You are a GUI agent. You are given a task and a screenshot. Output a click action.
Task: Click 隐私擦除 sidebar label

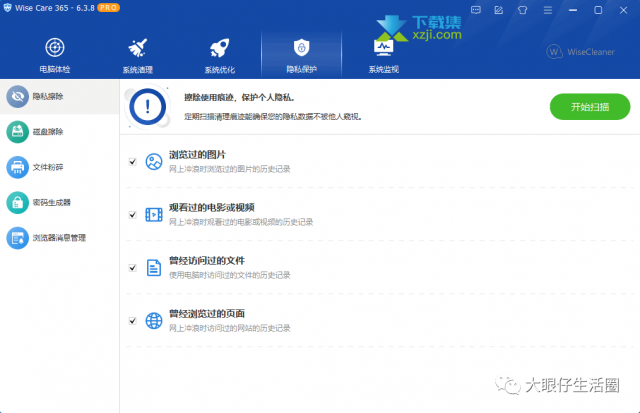click(48, 96)
